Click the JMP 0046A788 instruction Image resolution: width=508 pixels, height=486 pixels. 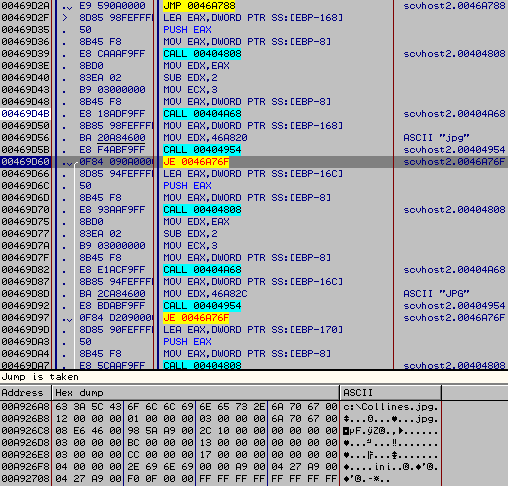pos(199,6)
